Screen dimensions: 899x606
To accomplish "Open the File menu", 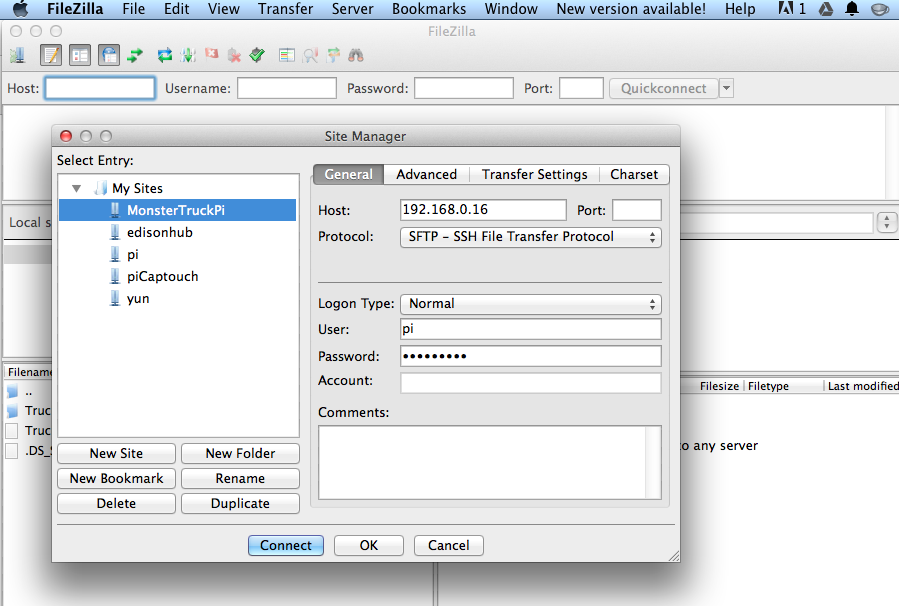I will [x=134, y=9].
